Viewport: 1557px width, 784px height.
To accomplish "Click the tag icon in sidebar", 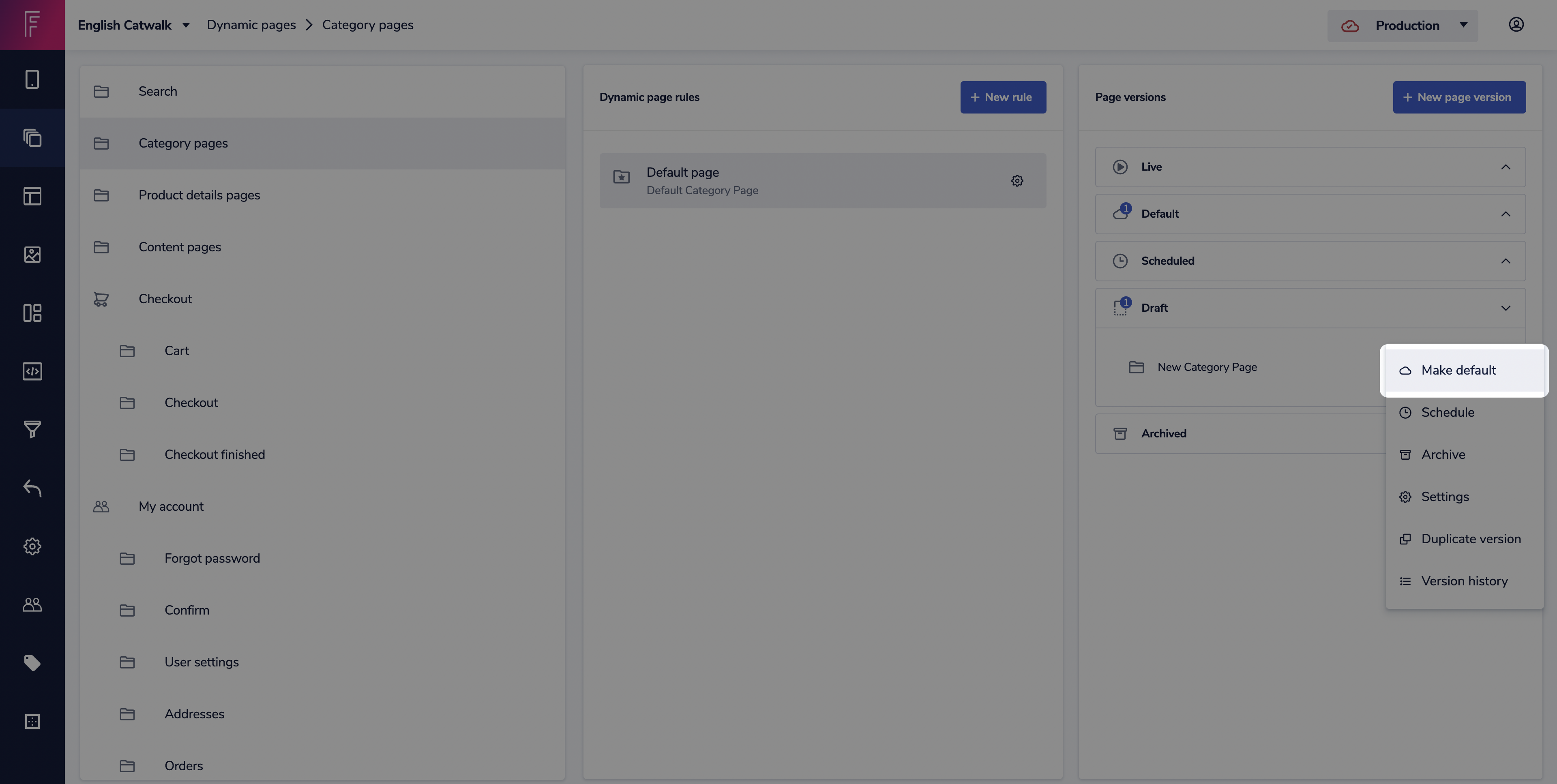I will click(32, 663).
